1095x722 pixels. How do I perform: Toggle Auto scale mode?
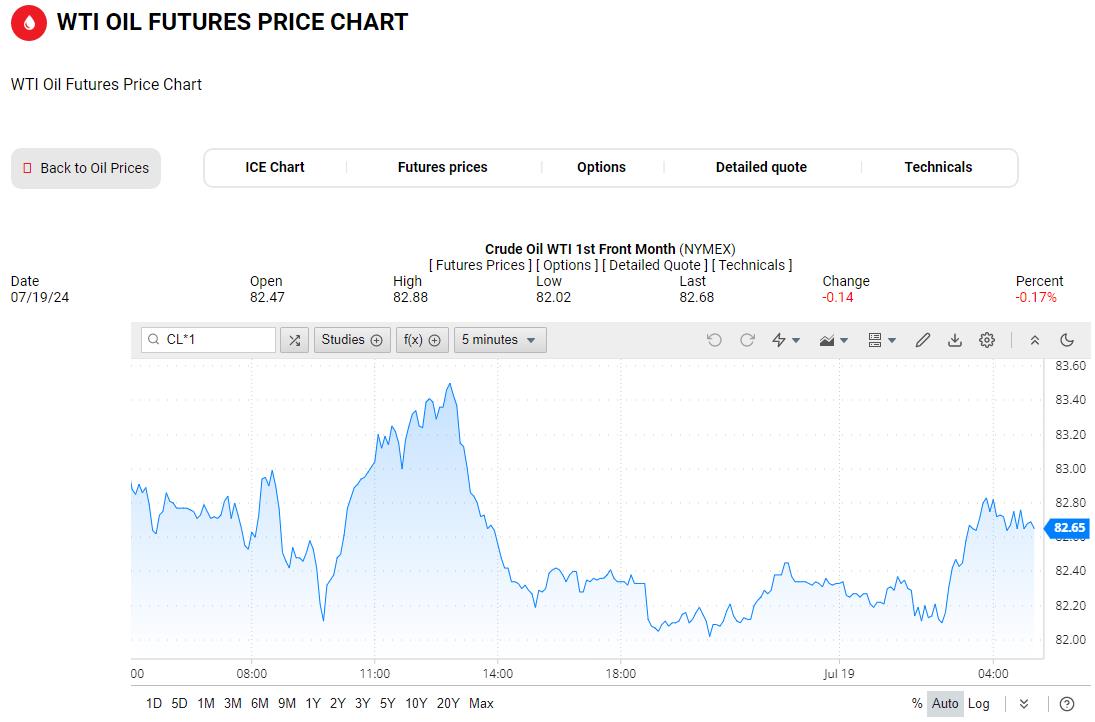(x=945, y=704)
